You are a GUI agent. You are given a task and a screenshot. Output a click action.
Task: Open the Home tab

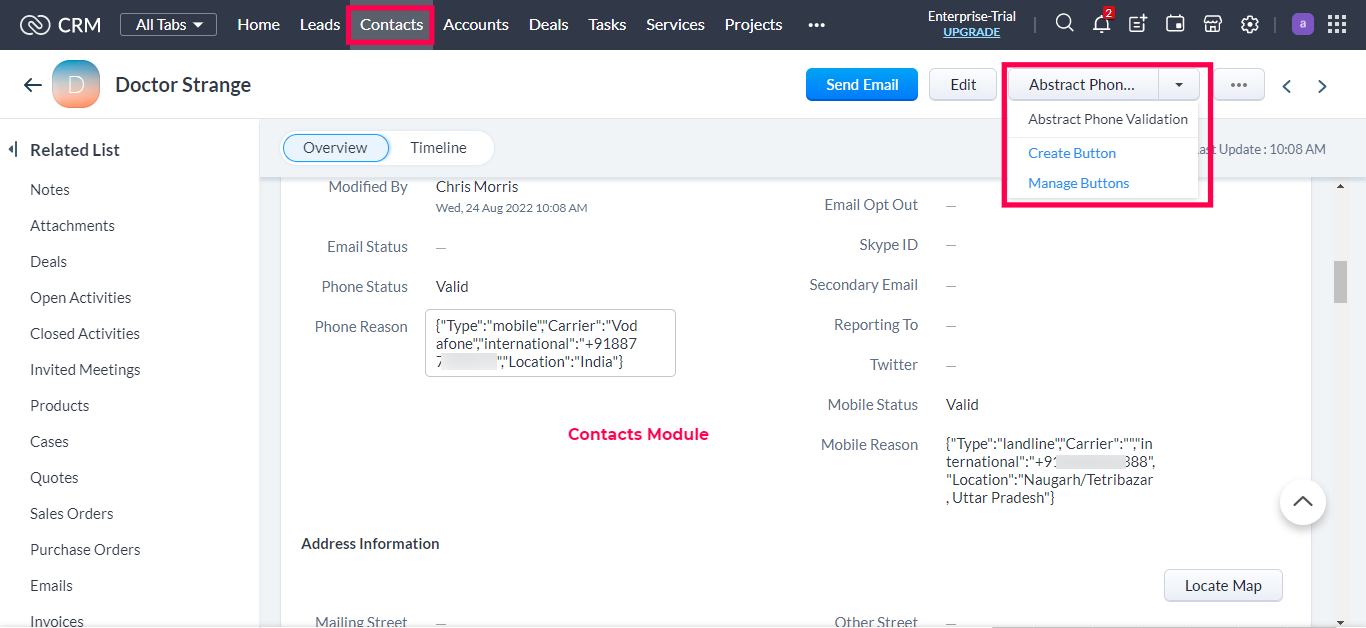click(x=258, y=25)
